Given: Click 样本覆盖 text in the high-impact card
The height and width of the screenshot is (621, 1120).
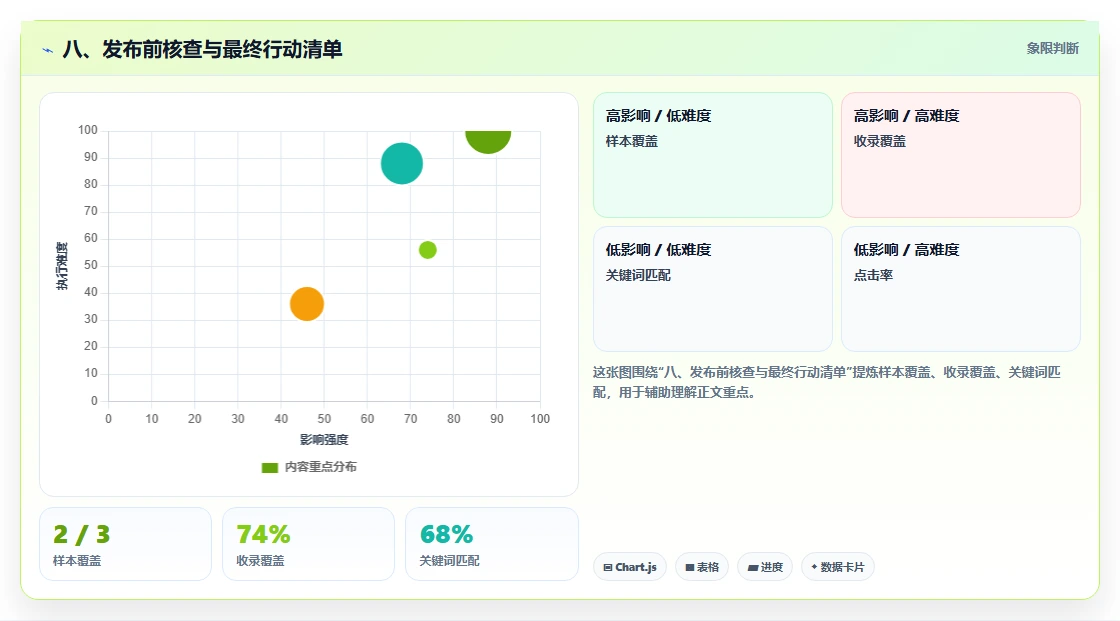Looking at the screenshot, I should tap(631, 141).
